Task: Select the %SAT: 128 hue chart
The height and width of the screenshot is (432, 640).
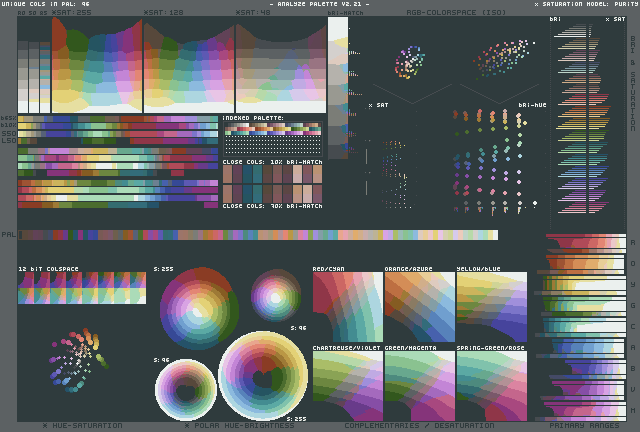Action: tap(188, 64)
